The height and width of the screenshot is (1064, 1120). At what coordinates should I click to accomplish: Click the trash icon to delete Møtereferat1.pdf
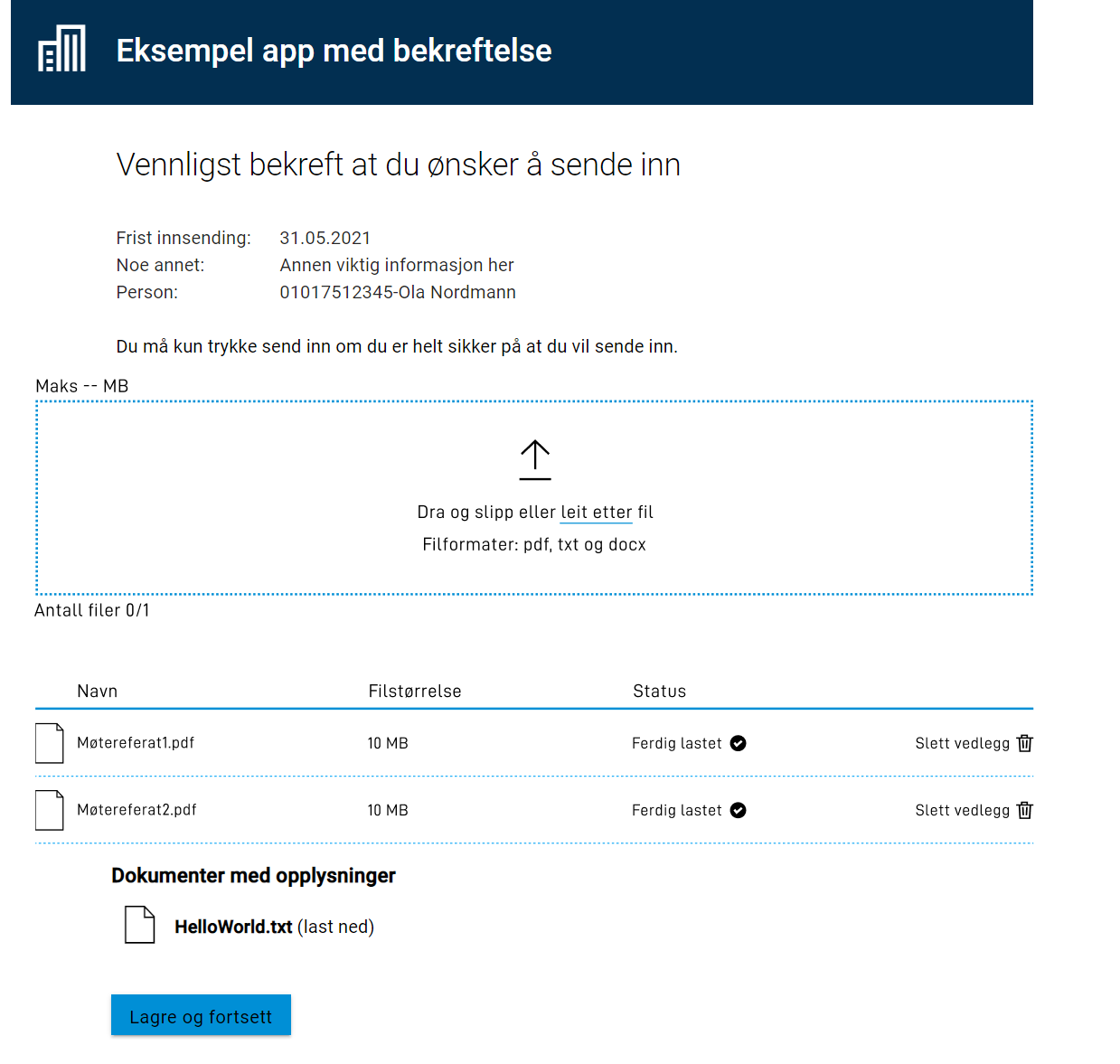point(1024,743)
